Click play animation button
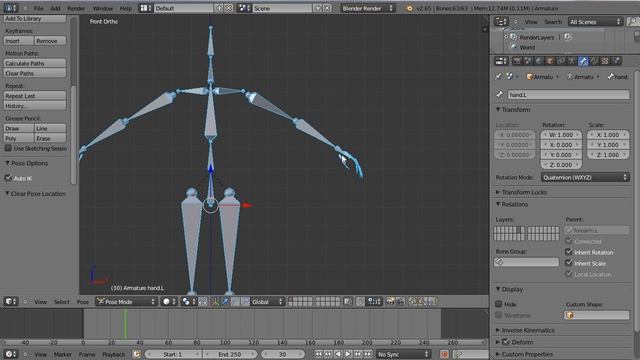 pos(348,354)
